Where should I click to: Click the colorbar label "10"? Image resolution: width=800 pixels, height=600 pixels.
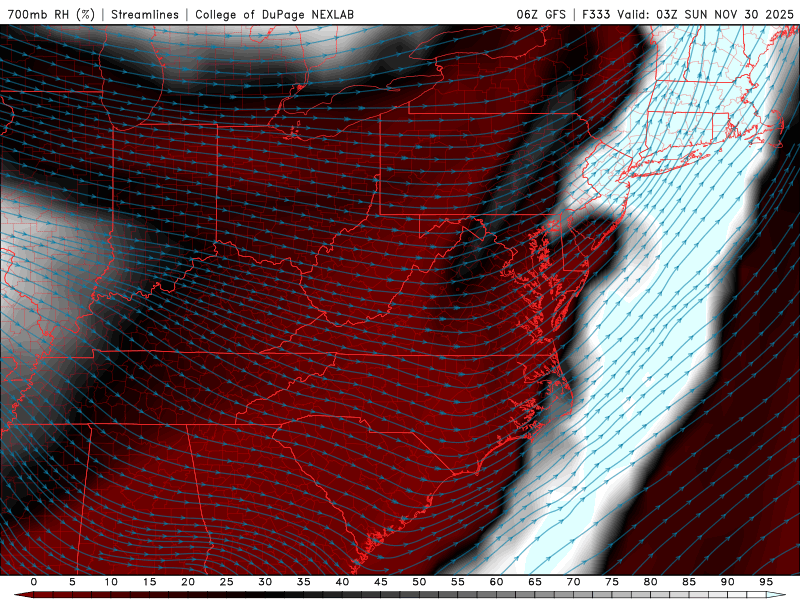[111, 582]
